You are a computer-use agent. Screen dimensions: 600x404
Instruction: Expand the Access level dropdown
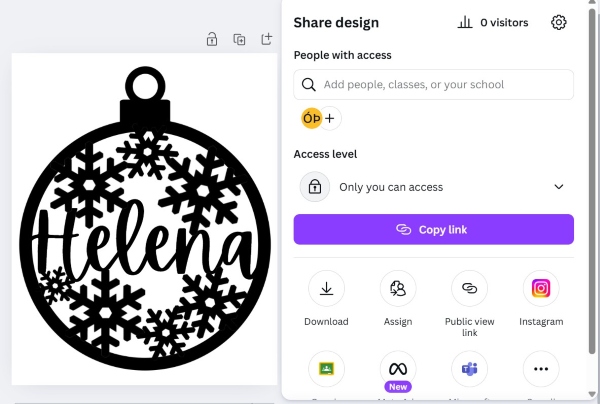(433, 187)
